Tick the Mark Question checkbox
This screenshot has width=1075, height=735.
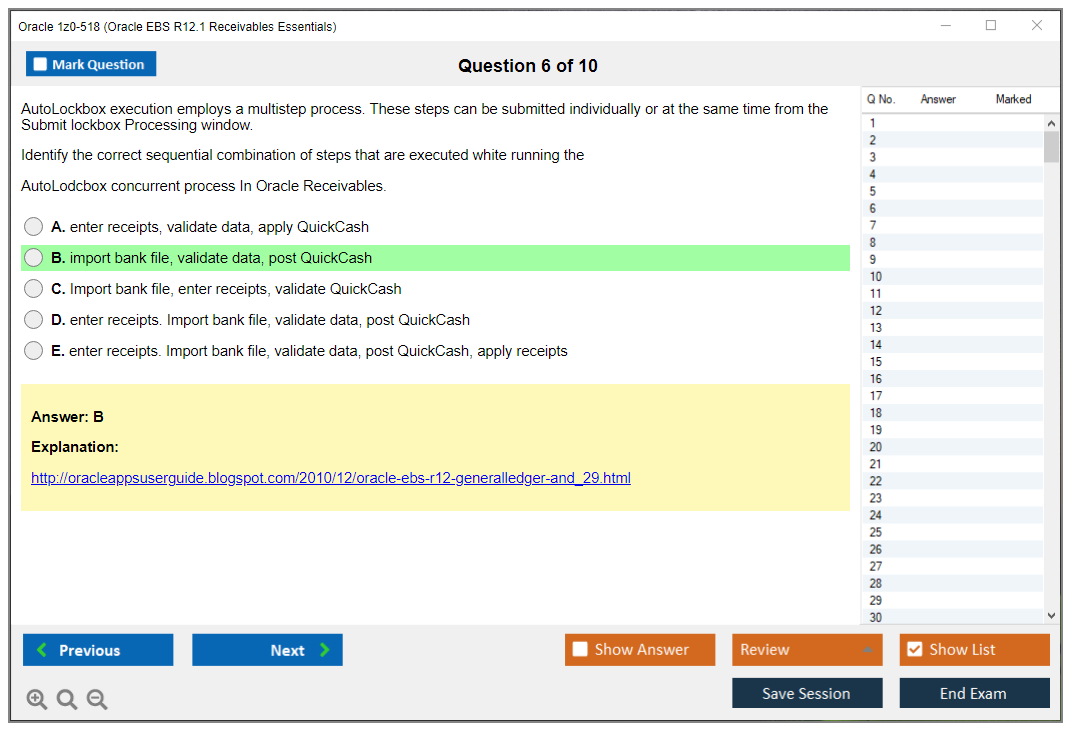coord(41,65)
